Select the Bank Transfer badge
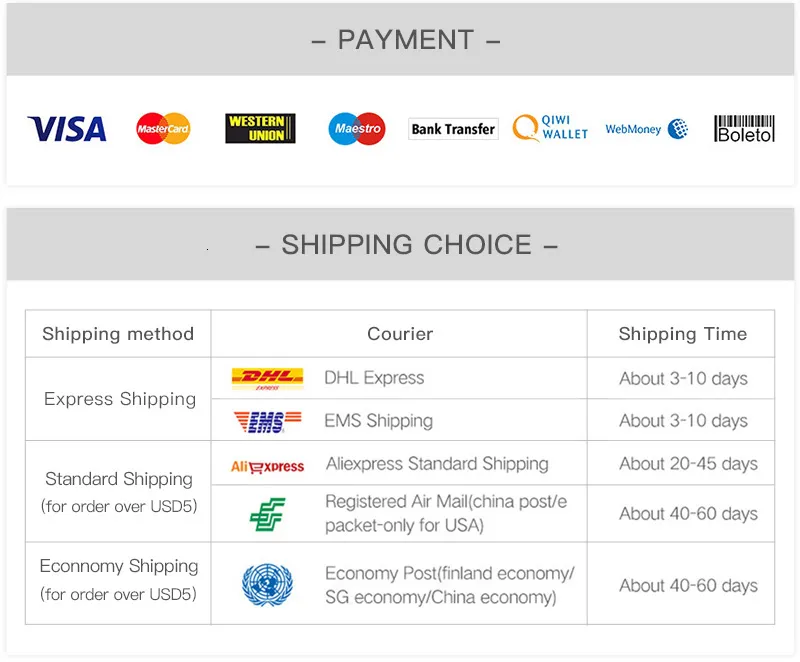800x662 pixels. coord(453,129)
